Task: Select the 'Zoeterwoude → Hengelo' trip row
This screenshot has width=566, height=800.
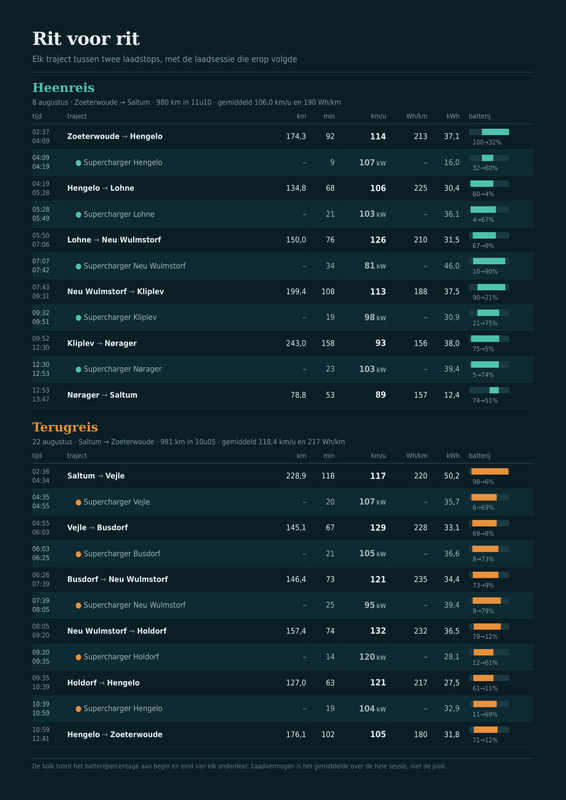Action: [x=283, y=137]
